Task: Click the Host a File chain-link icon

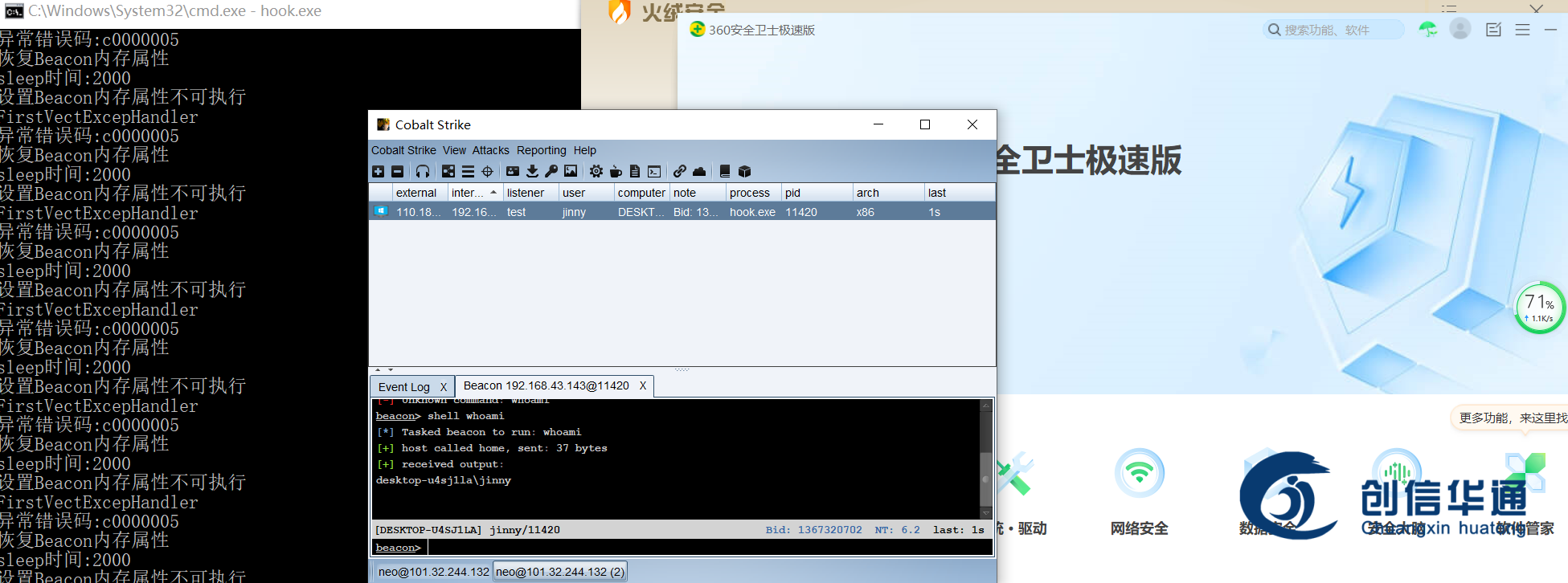Action: click(680, 171)
